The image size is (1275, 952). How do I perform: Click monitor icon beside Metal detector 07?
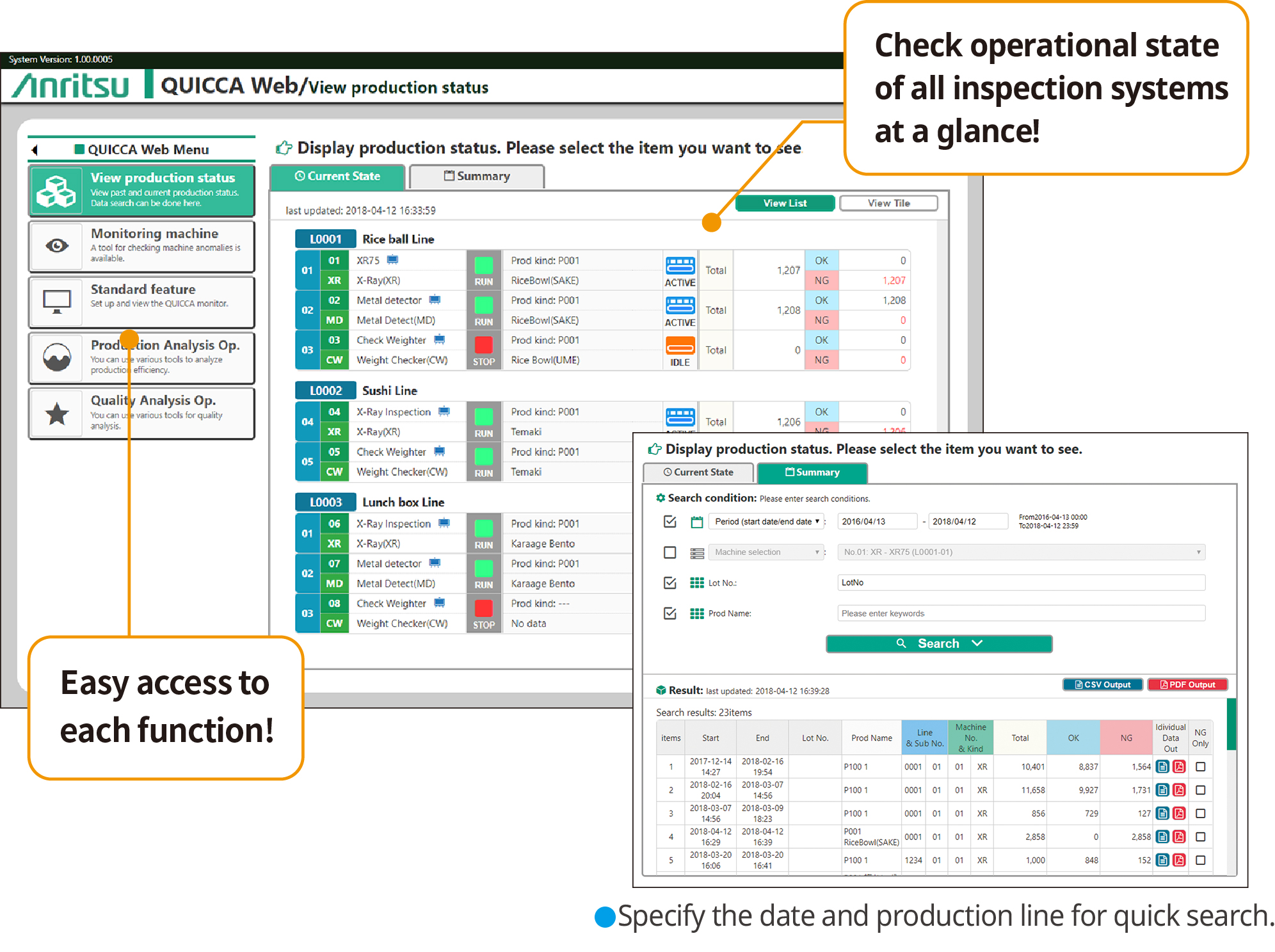[435, 563]
